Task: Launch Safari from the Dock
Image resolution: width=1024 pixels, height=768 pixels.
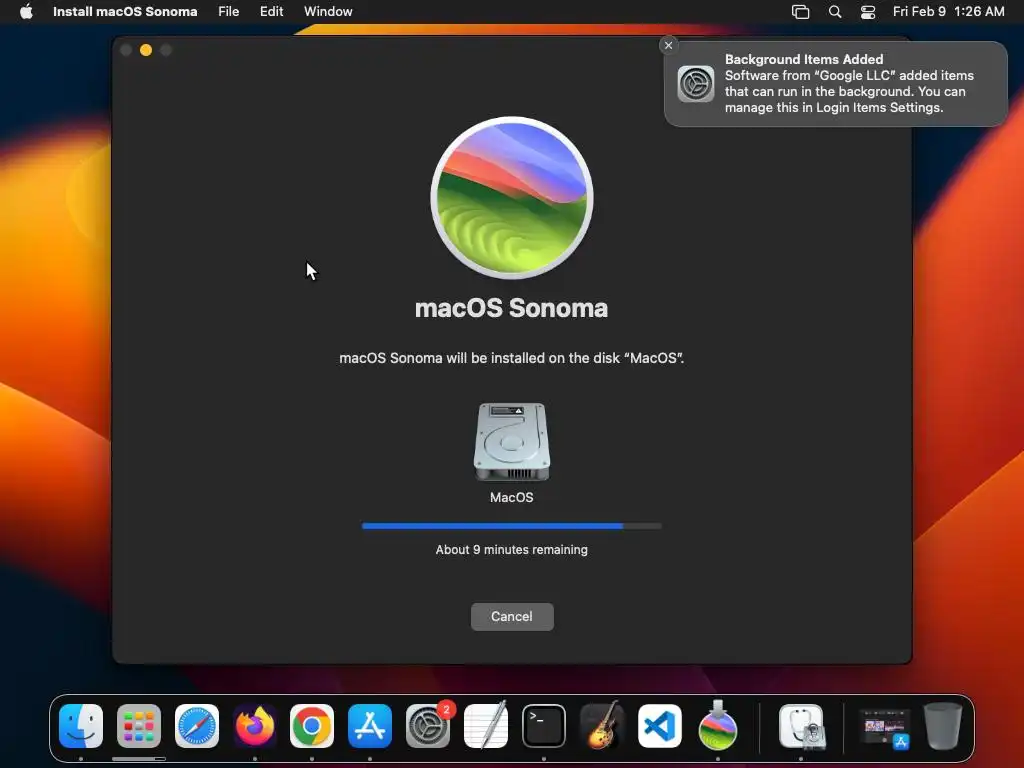Action: pos(197,726)
